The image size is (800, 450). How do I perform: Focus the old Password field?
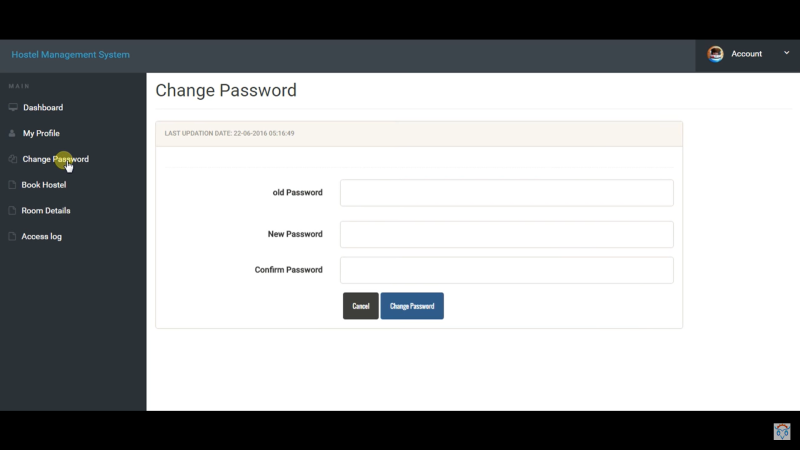tap(507, 193)
